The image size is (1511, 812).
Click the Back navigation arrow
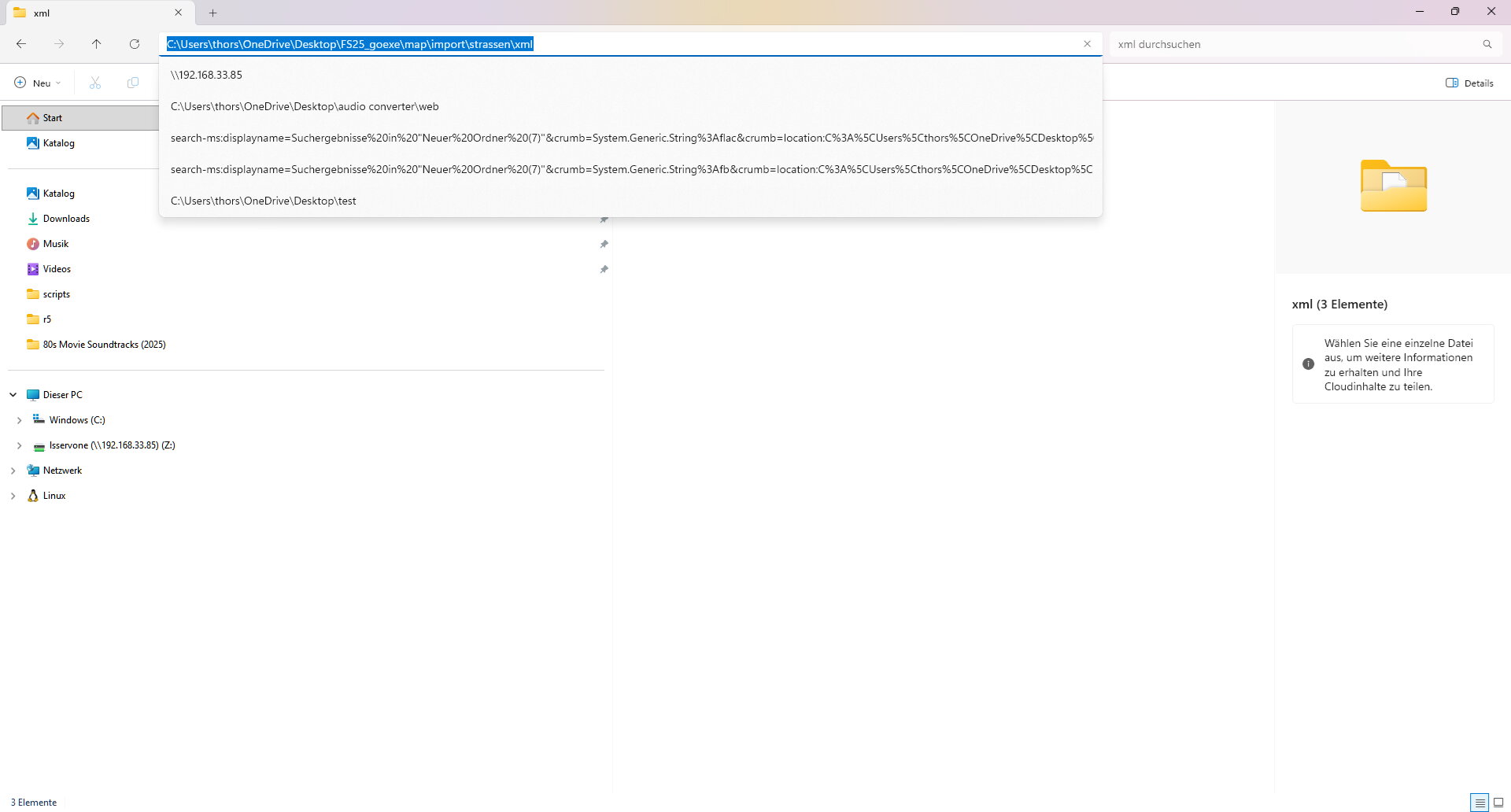point(21,44)
